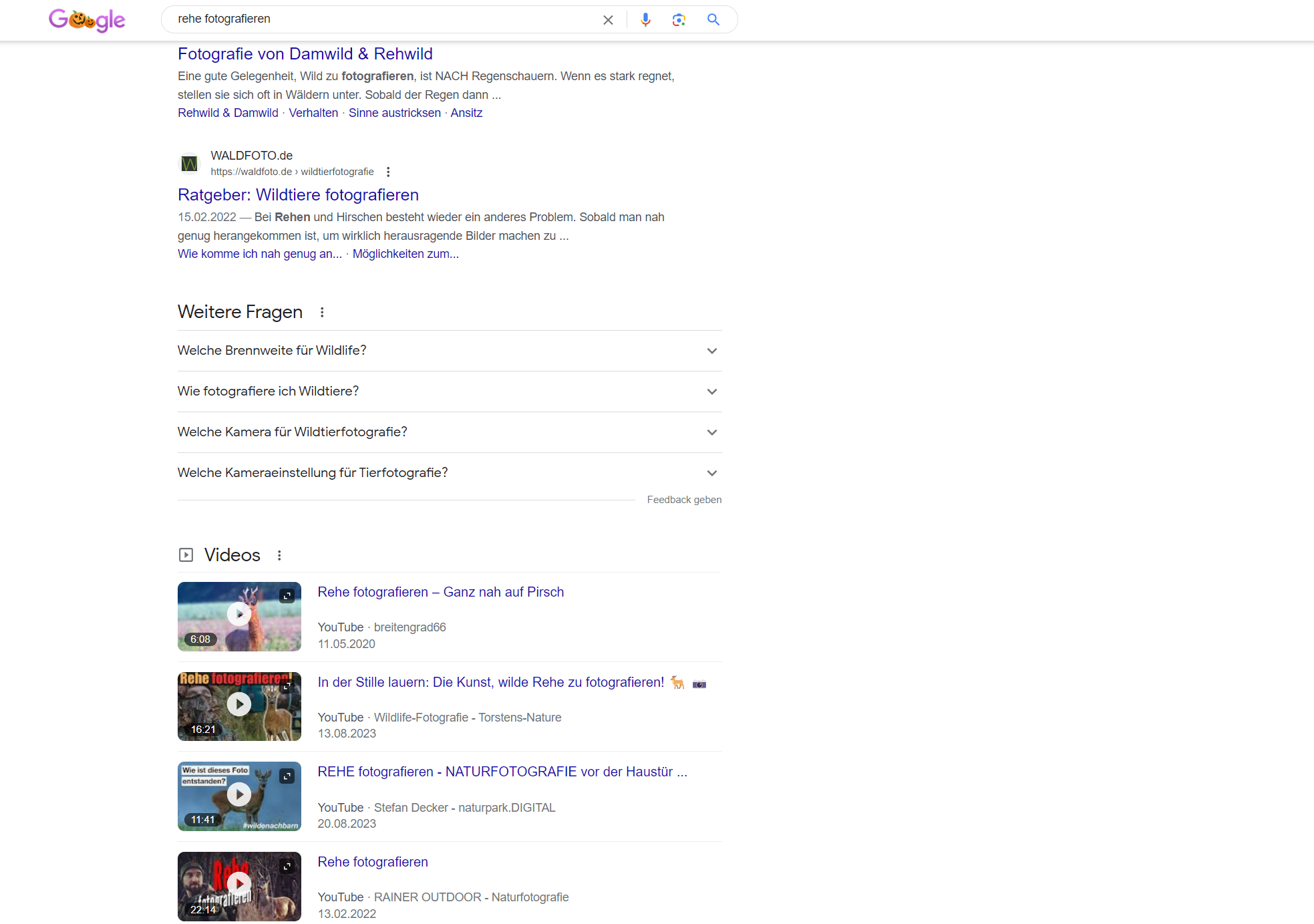1314x924 pixels.
Task: Click the WALDFOTO.de site favicon
Action: (190, 163)
